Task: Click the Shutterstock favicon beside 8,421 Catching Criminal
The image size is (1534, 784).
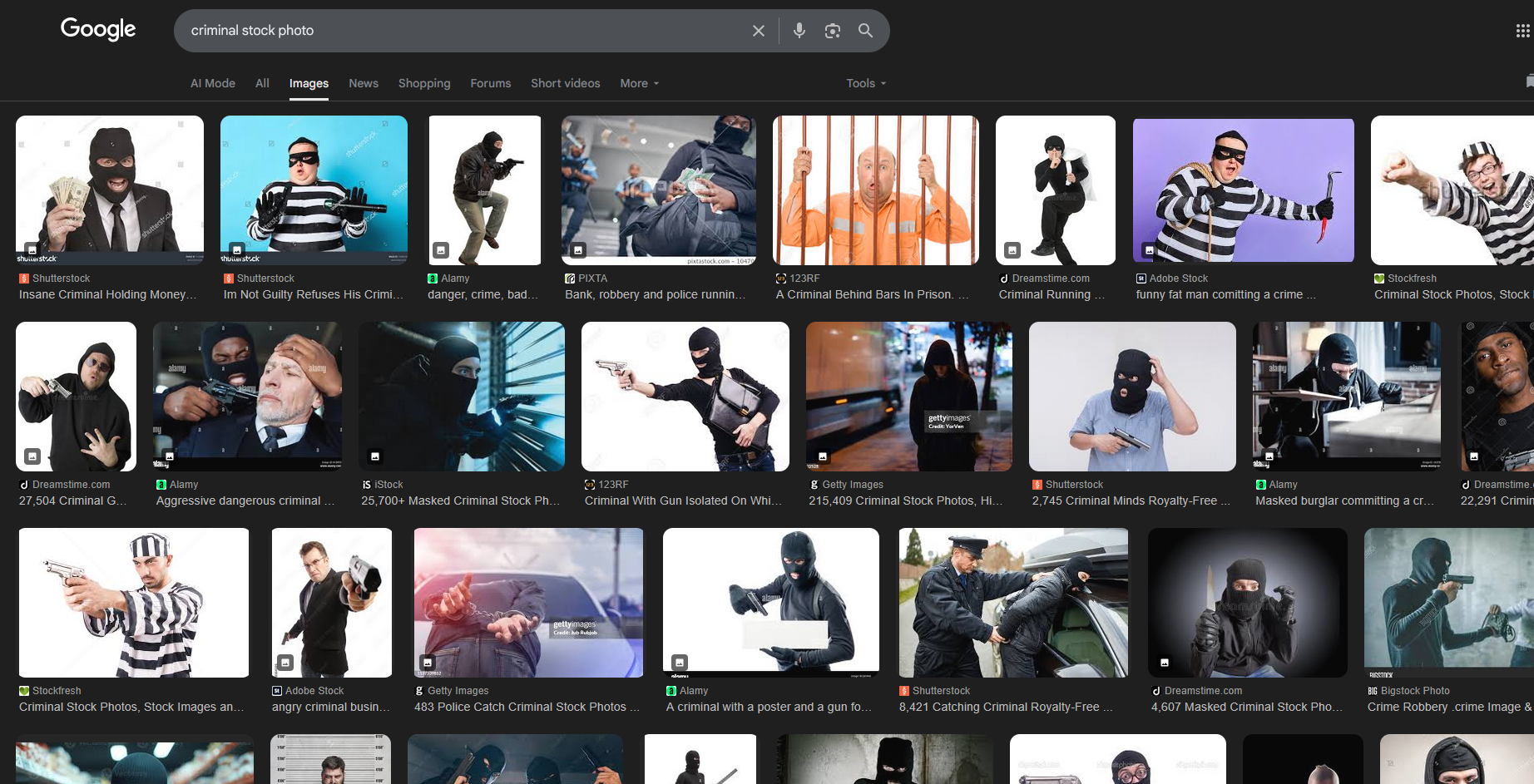Action: [904, 691]
